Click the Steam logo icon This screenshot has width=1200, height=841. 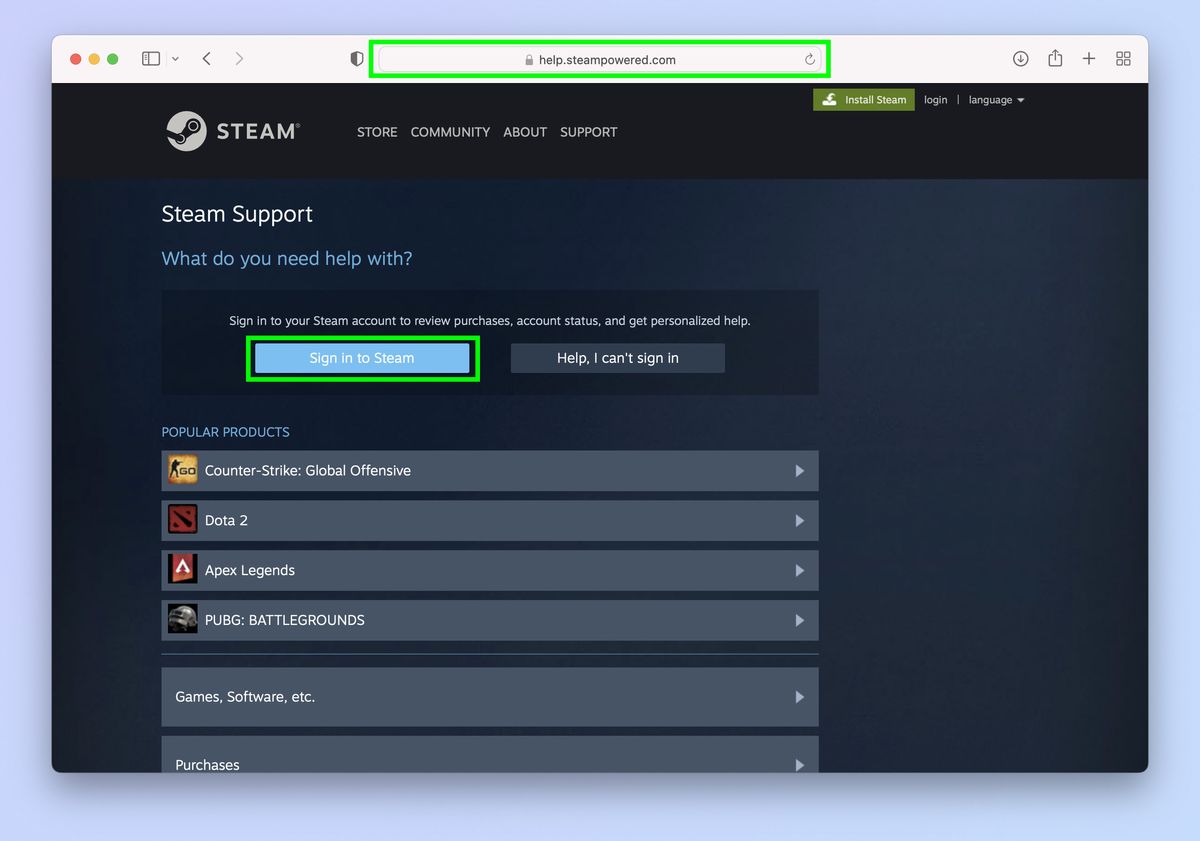click(x=186, y=130)
